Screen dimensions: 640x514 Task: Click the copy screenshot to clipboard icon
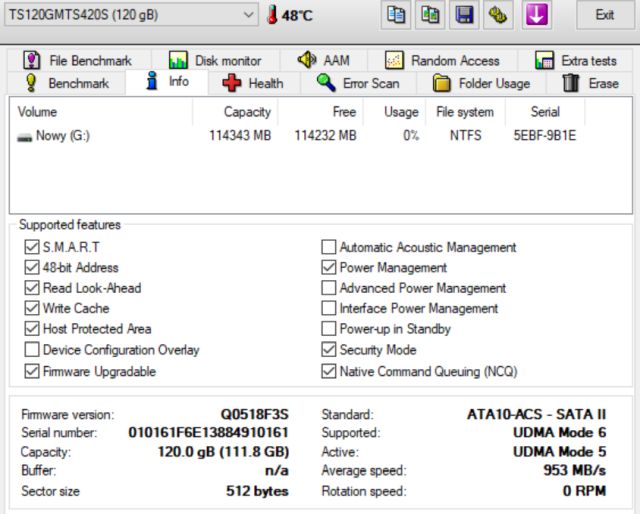[430, 15]
